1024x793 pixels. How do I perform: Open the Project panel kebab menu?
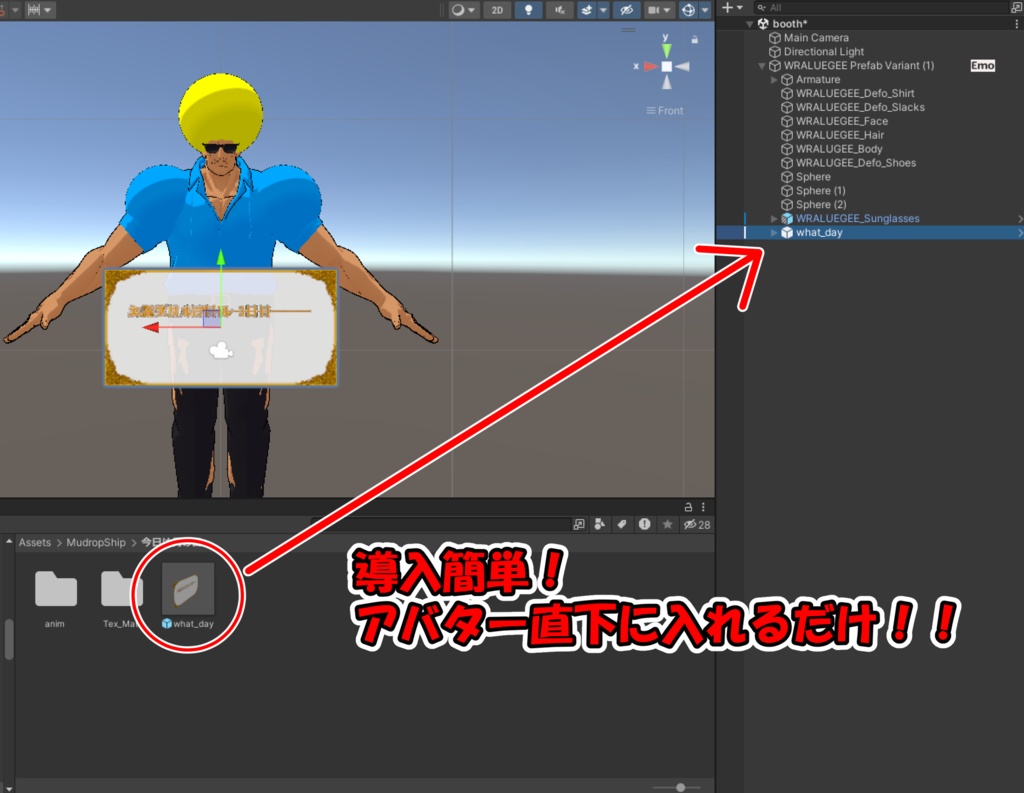pos(703,507)
